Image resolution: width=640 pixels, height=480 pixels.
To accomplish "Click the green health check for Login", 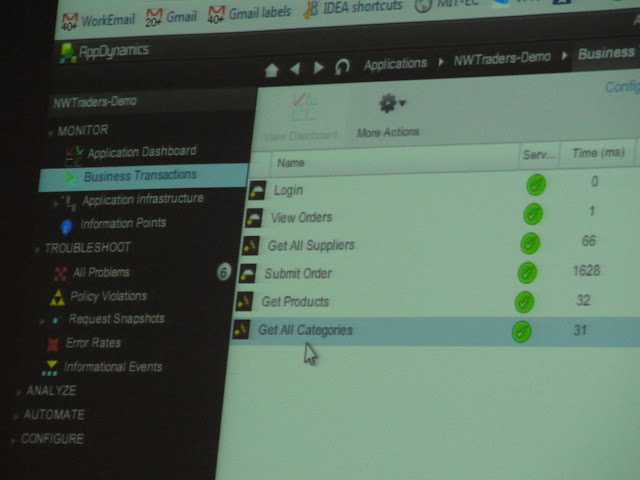I will coord(536,184).
